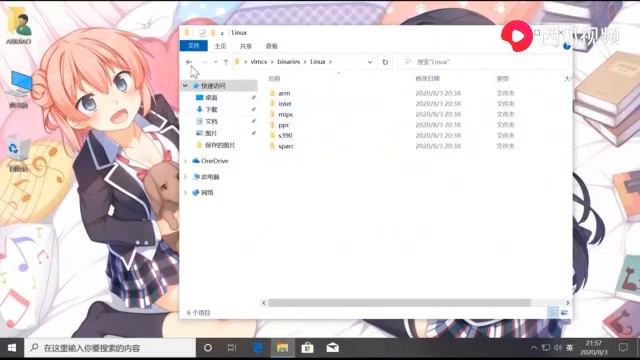Screen dimensions: 640x360
Task: Select 此电脑 in navigation pane
Action: (x=210, y=177)
